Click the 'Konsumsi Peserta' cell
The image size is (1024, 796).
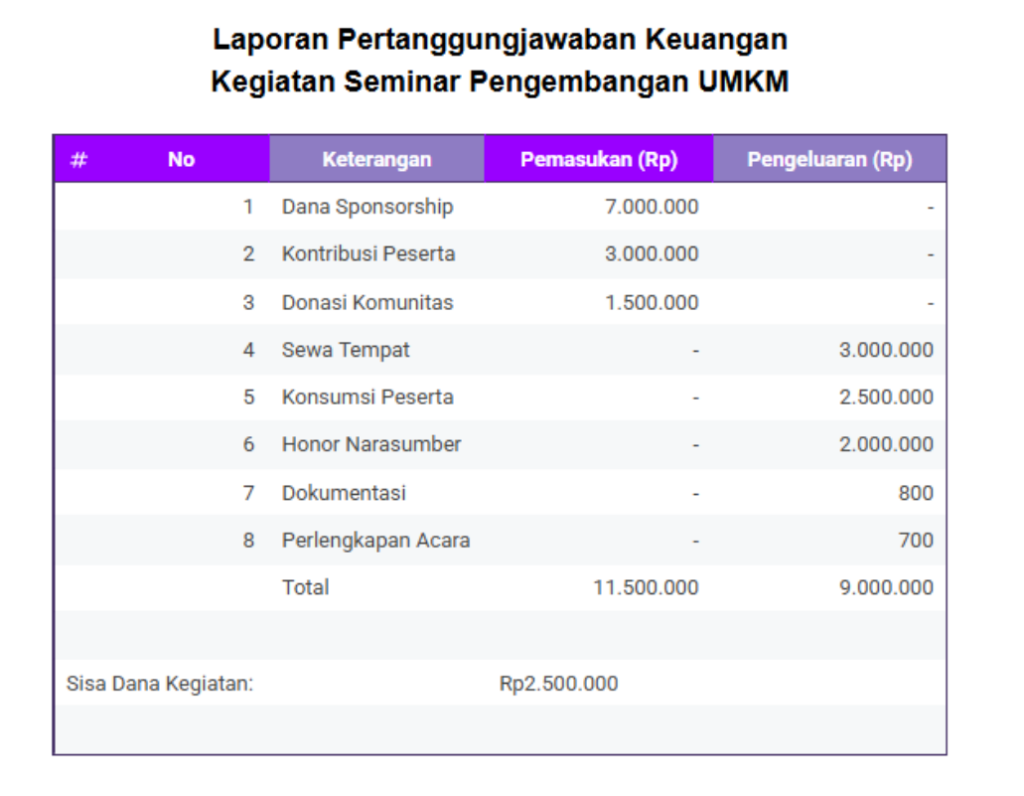pos(367,397)
